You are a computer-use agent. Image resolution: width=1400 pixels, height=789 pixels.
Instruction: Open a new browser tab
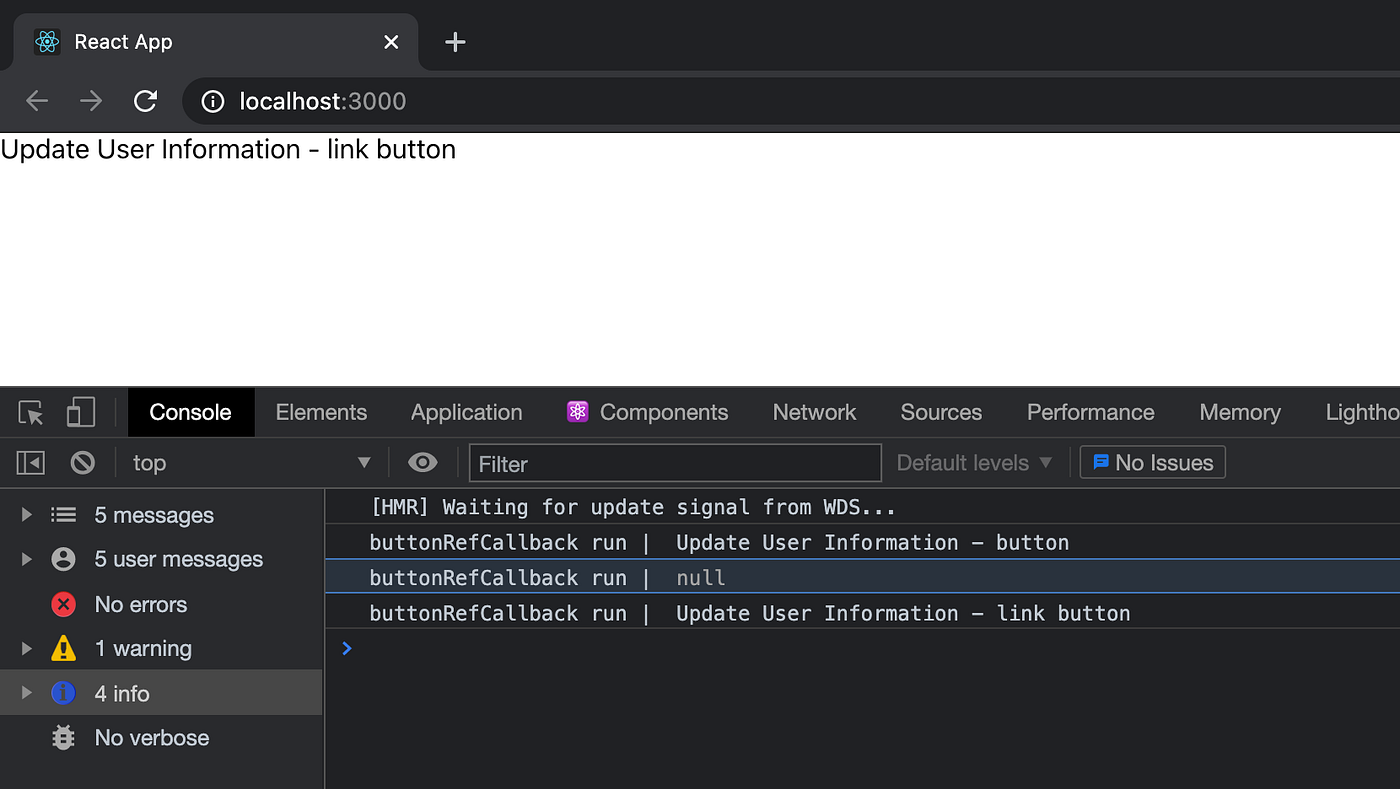point(455,42)
